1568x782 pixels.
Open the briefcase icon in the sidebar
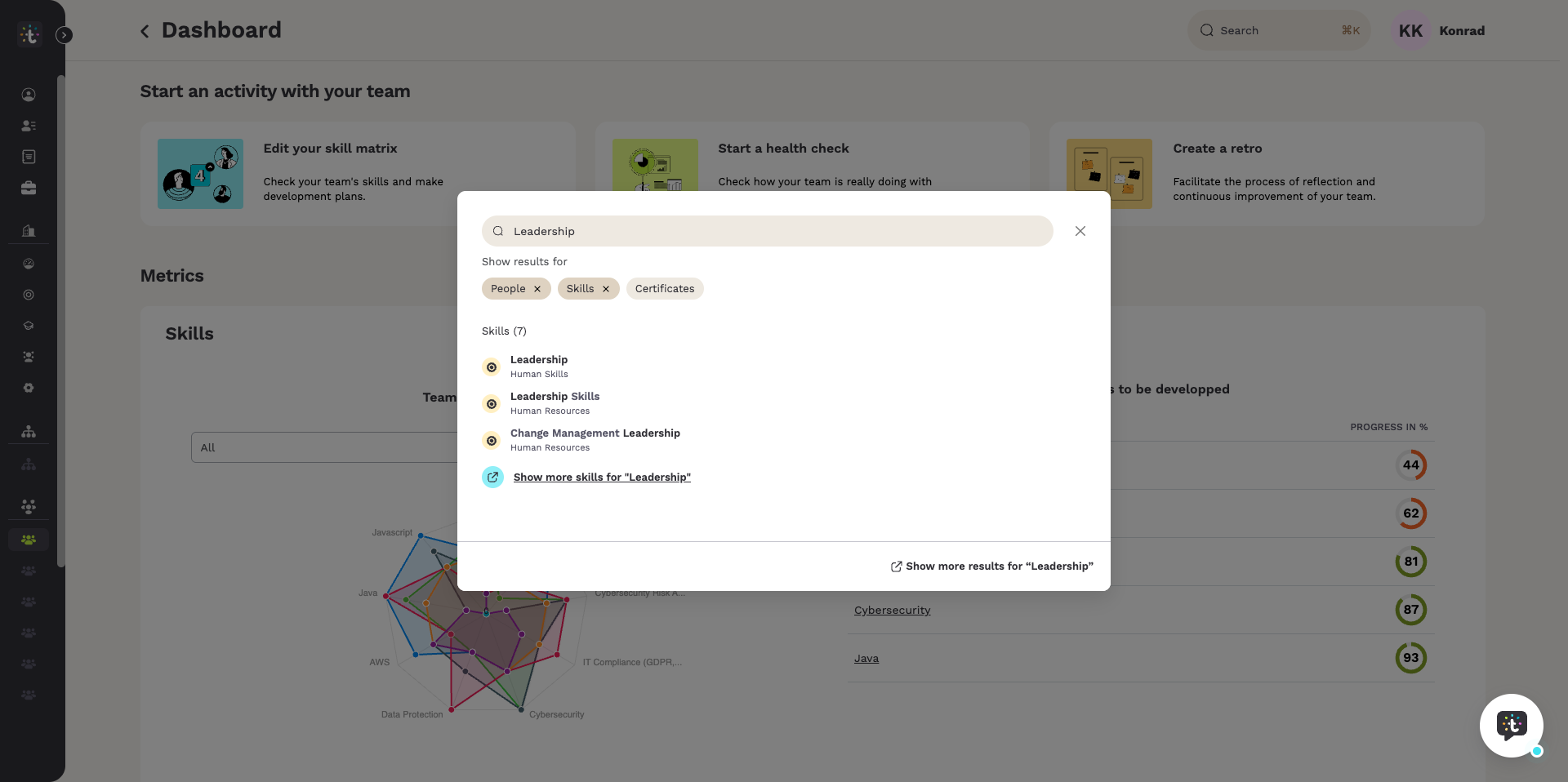[29, 188]
